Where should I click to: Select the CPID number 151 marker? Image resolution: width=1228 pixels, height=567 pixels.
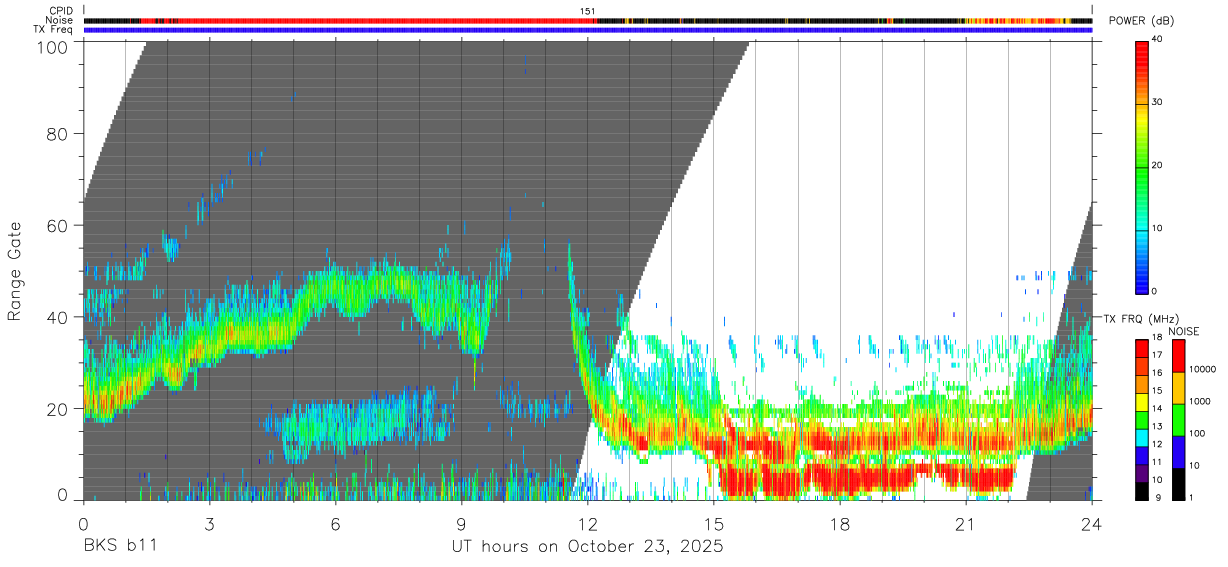[x=588, y=11]
